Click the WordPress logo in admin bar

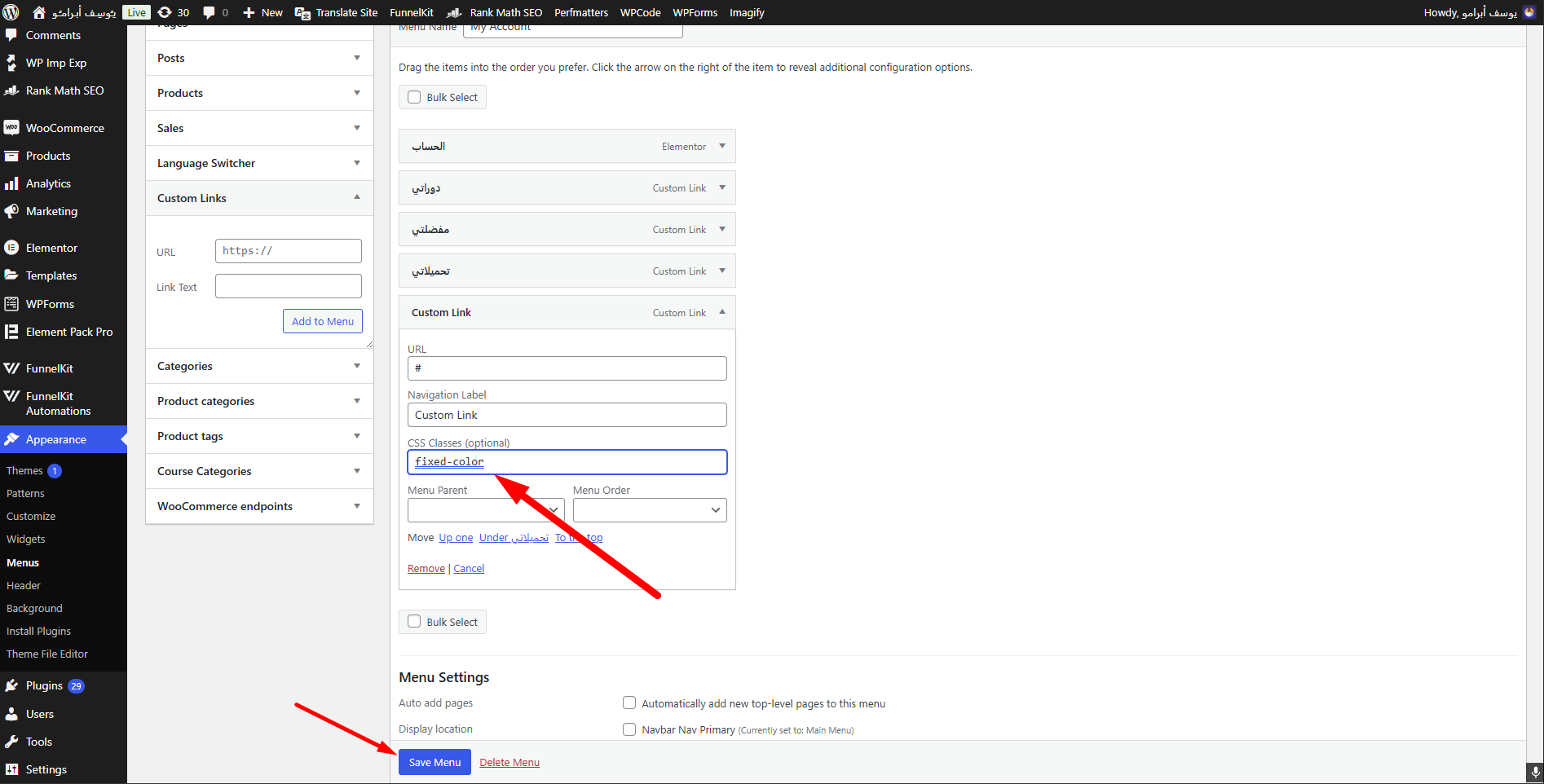11,12
